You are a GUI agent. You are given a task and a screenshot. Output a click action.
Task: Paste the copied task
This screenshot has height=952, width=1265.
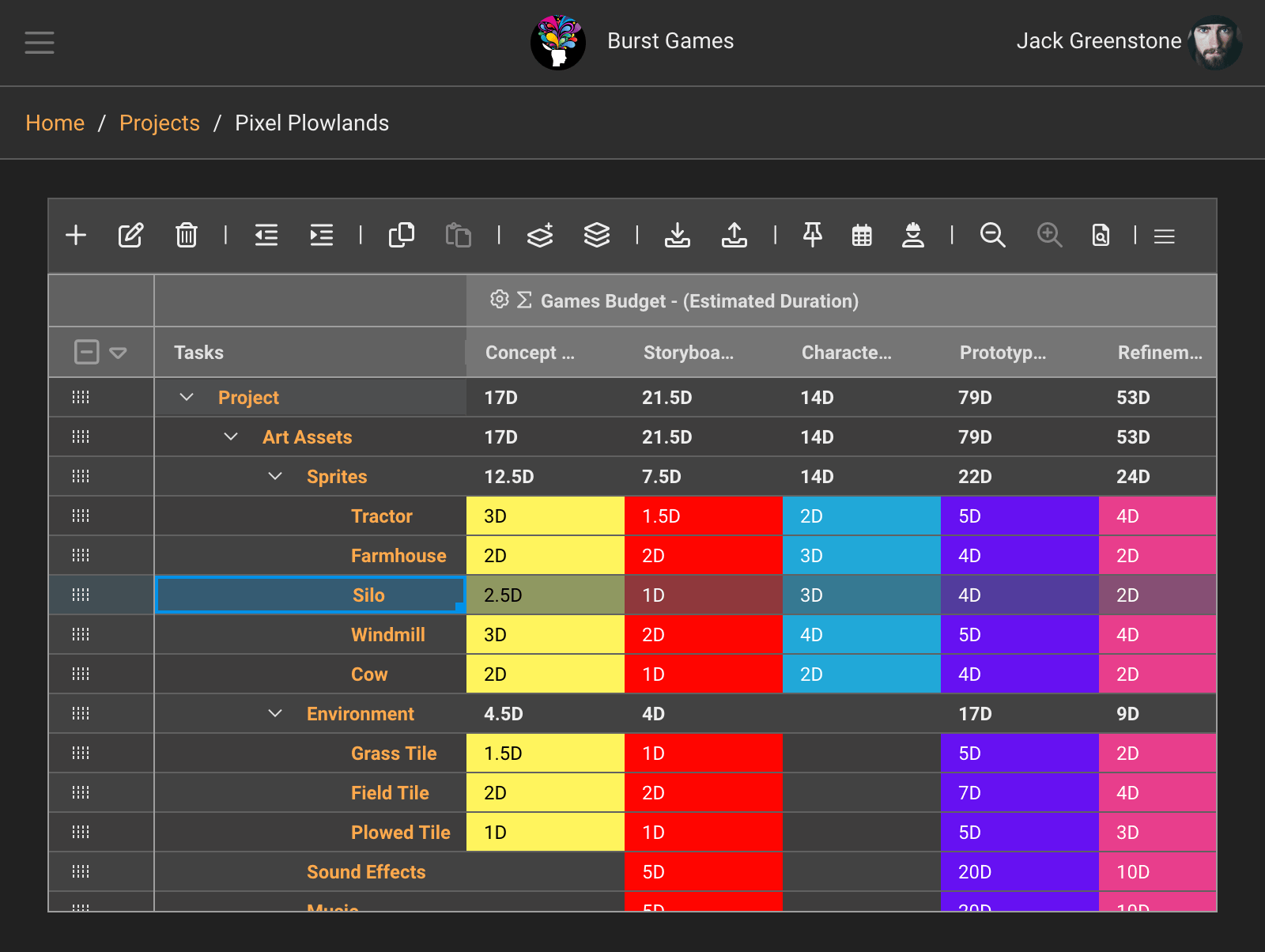coord(459,235)
